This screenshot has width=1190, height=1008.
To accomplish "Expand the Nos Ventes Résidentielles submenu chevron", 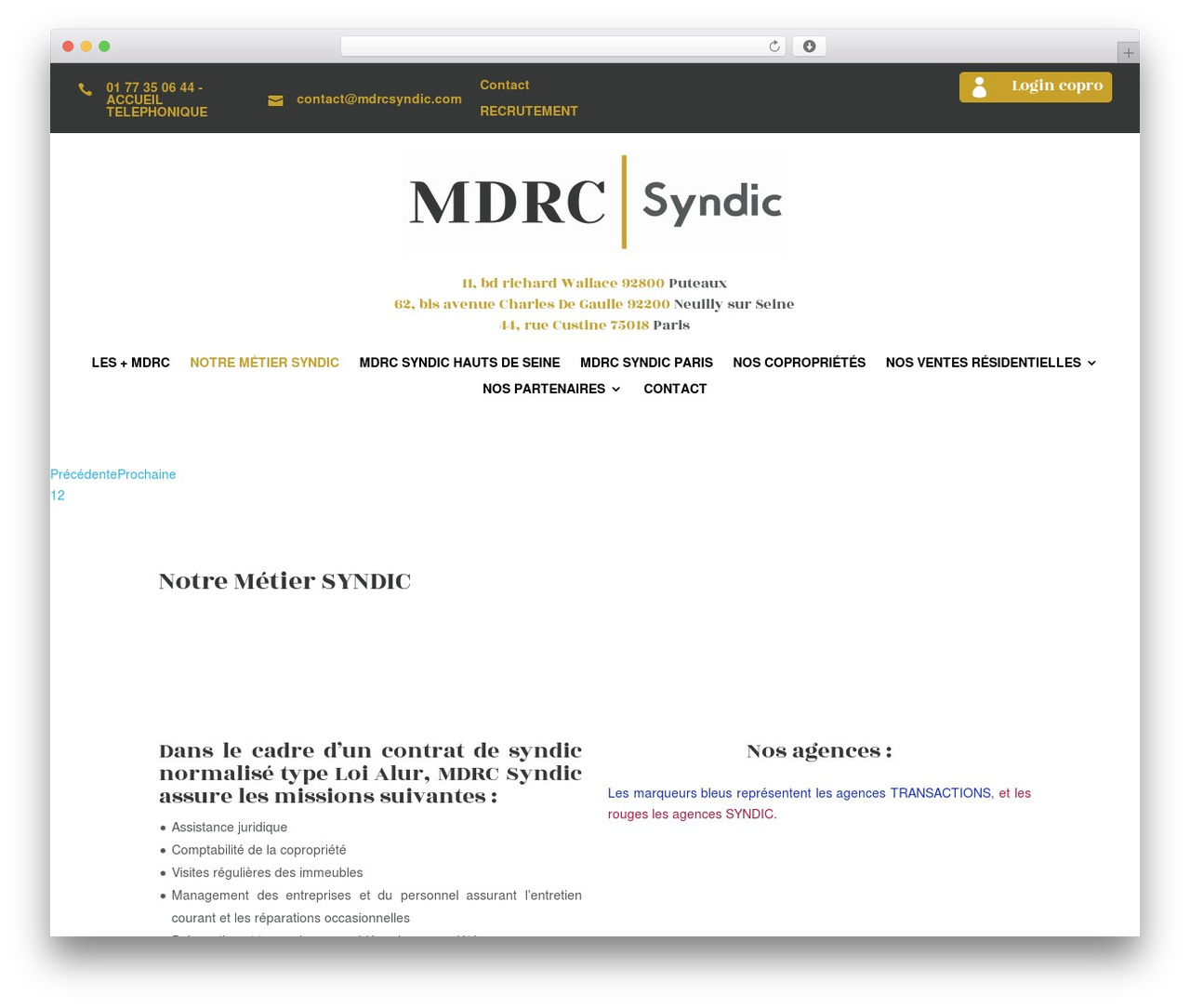I will pyautogui.click(x=1091, y=363).
